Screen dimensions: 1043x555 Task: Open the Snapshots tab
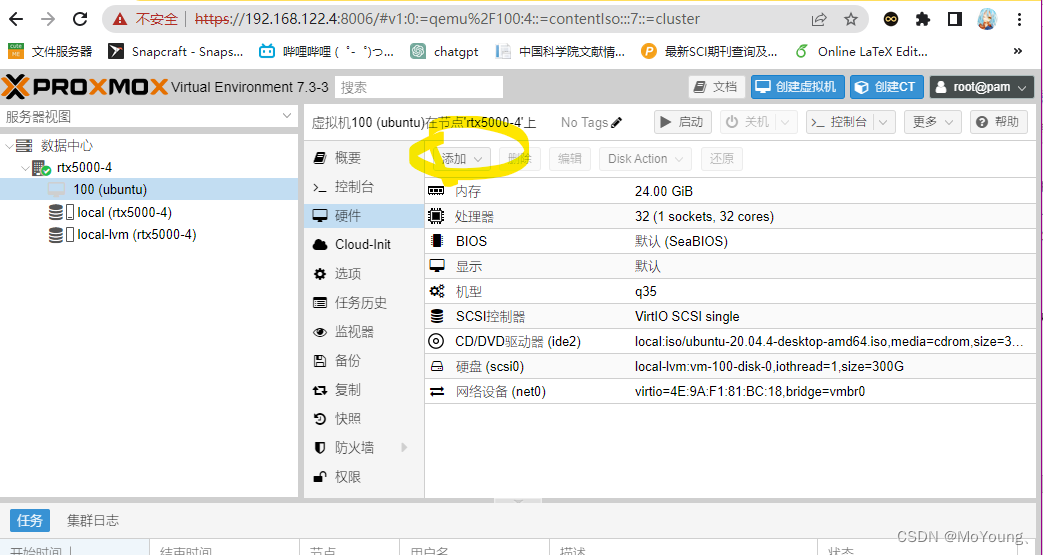click(364, 419)
